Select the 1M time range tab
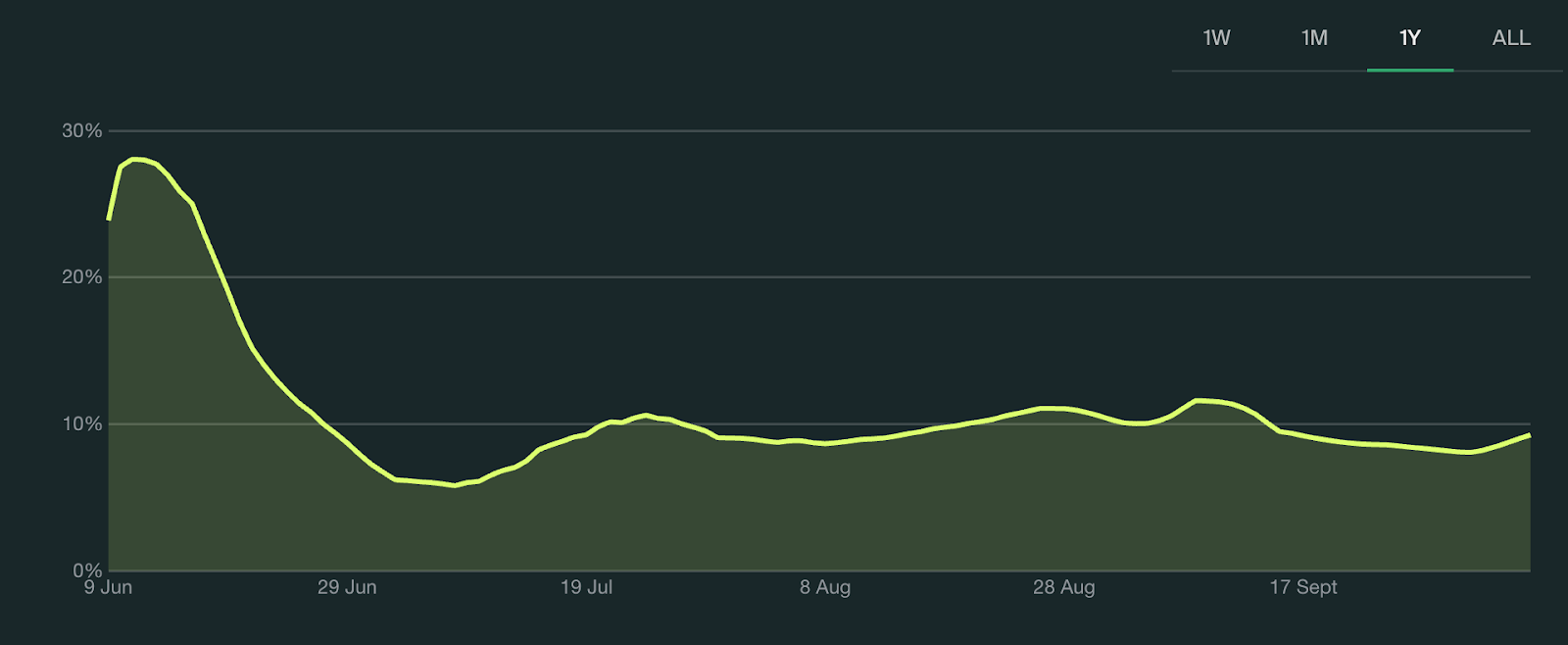The width and height of the screenshot is (1568, 645). pos(1314,38)
